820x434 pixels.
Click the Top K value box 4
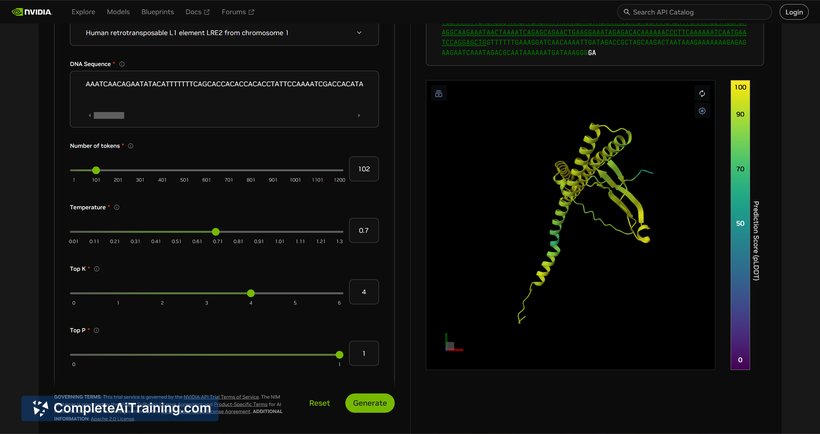(x=363, y=292)
